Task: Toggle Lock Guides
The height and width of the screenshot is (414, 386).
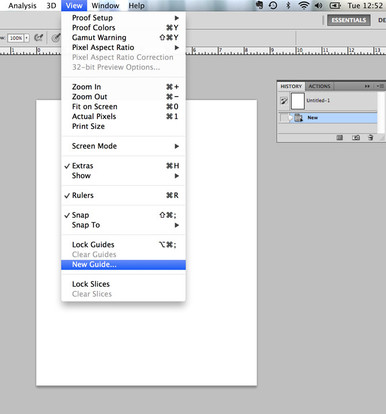Action: (x=123, y=245)
